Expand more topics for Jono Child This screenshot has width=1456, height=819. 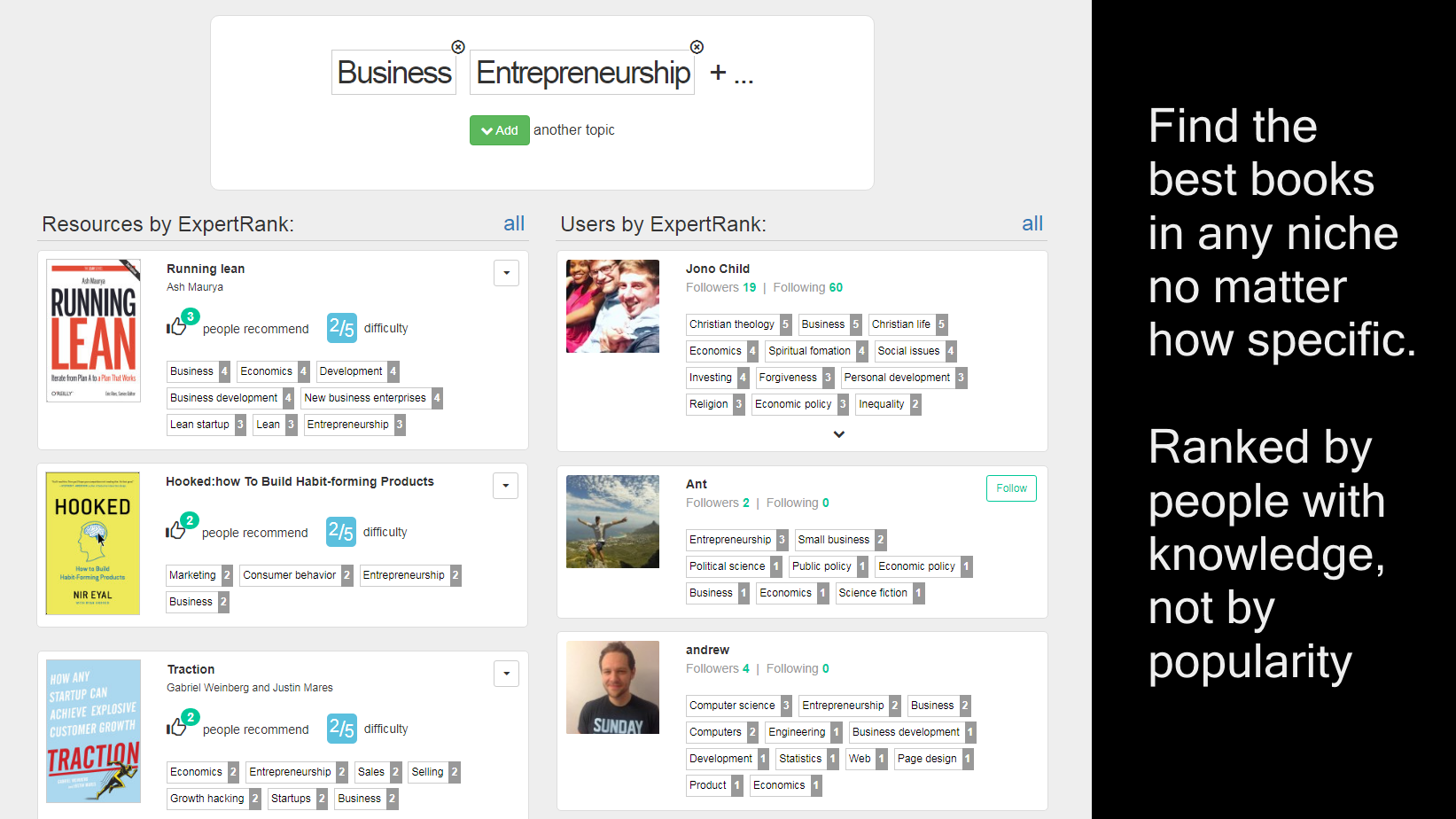pyautogui.click(x=838, y=434)
